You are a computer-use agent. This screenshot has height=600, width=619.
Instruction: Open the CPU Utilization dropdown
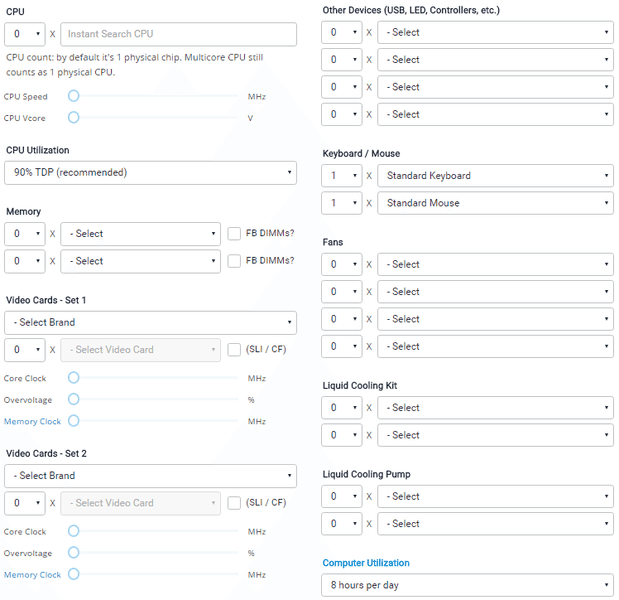point(150,173)
